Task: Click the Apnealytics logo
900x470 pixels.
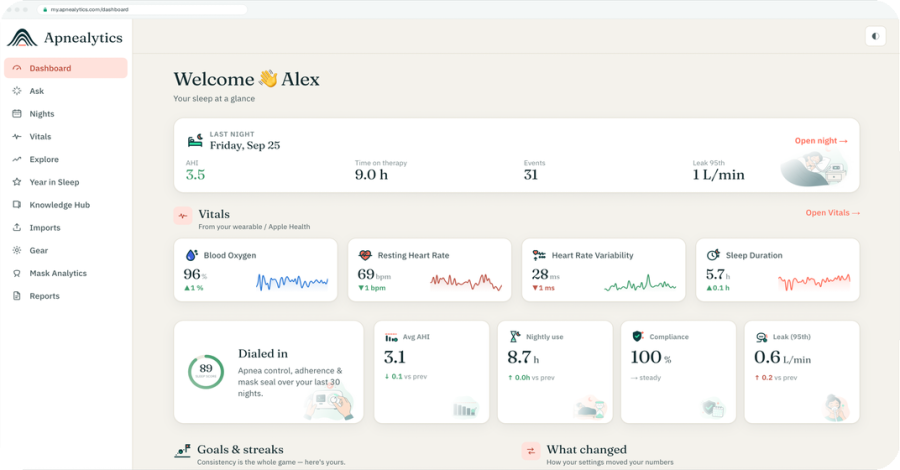Action: click(x=65, y=38)
